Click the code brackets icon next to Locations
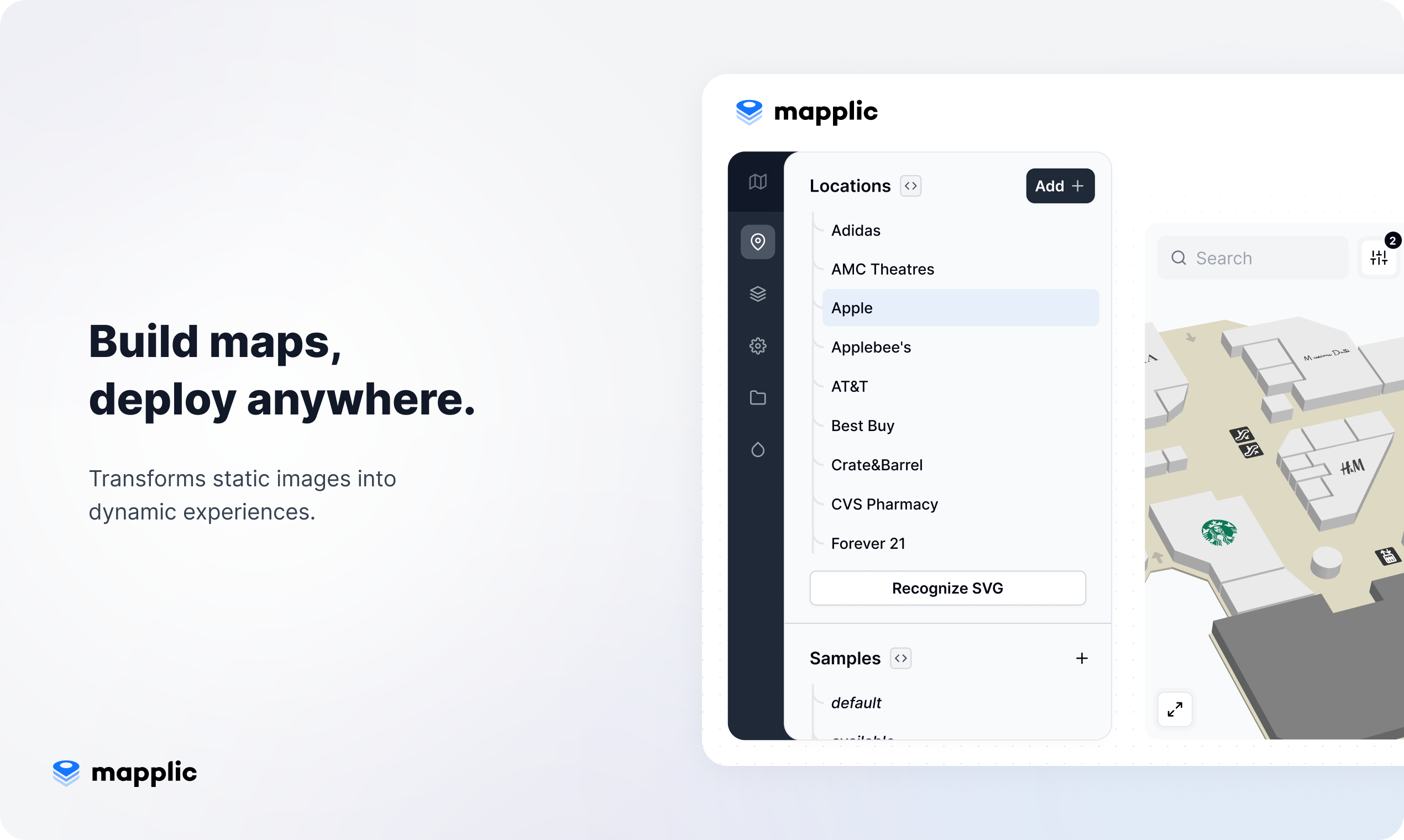Image resolution: width=1404 pixels, height=840 pixels. coord(910,186)
